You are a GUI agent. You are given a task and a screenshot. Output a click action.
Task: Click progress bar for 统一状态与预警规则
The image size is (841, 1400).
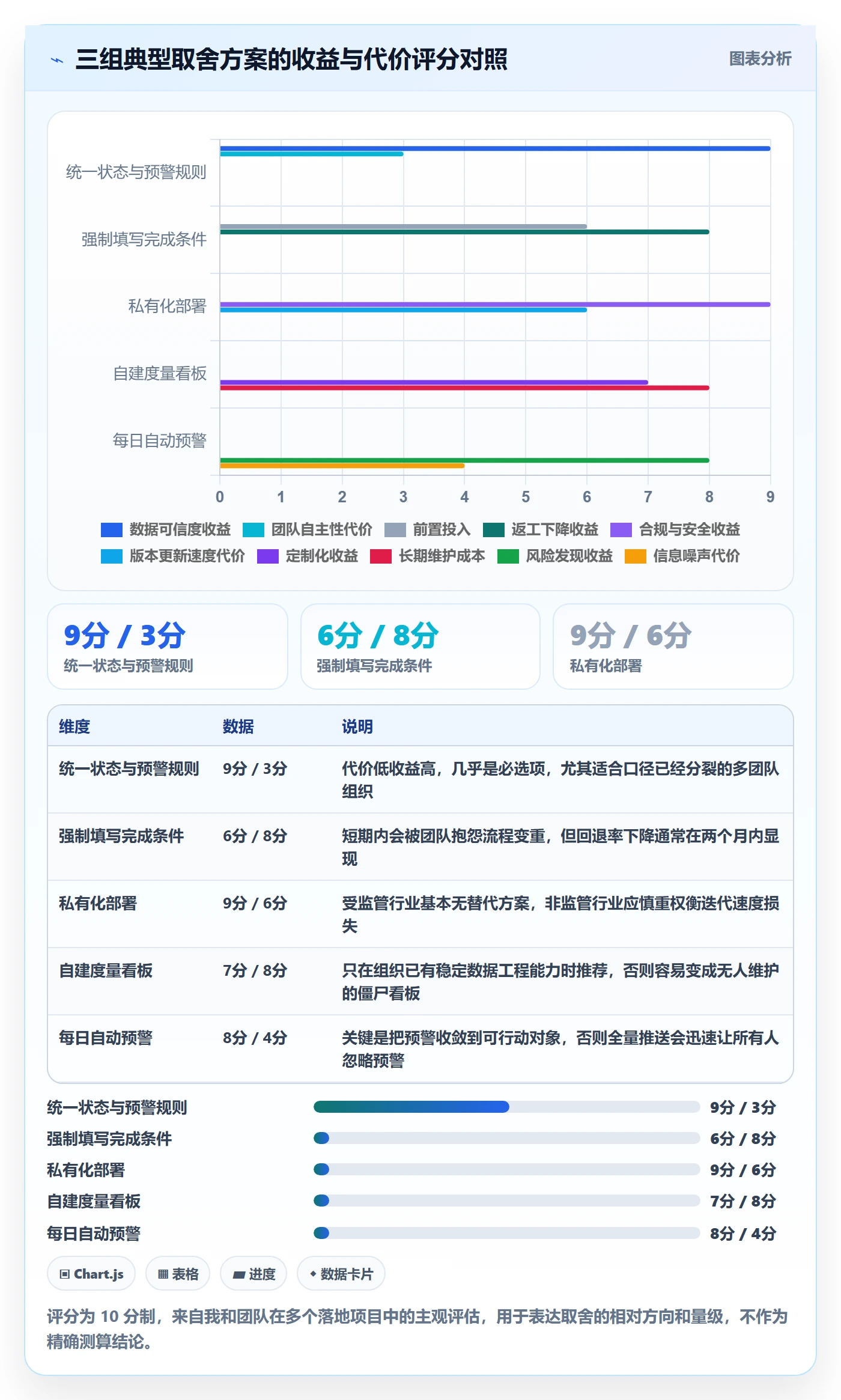coord(506,1107)
